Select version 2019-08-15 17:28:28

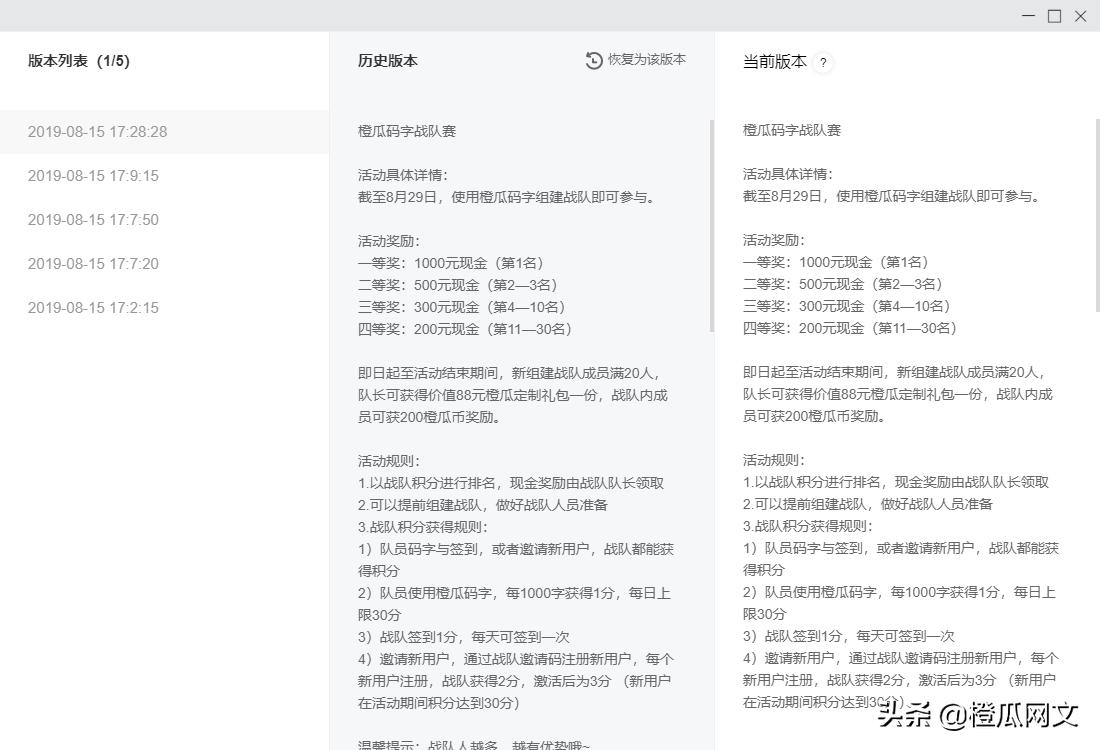[x=97, y=131]
